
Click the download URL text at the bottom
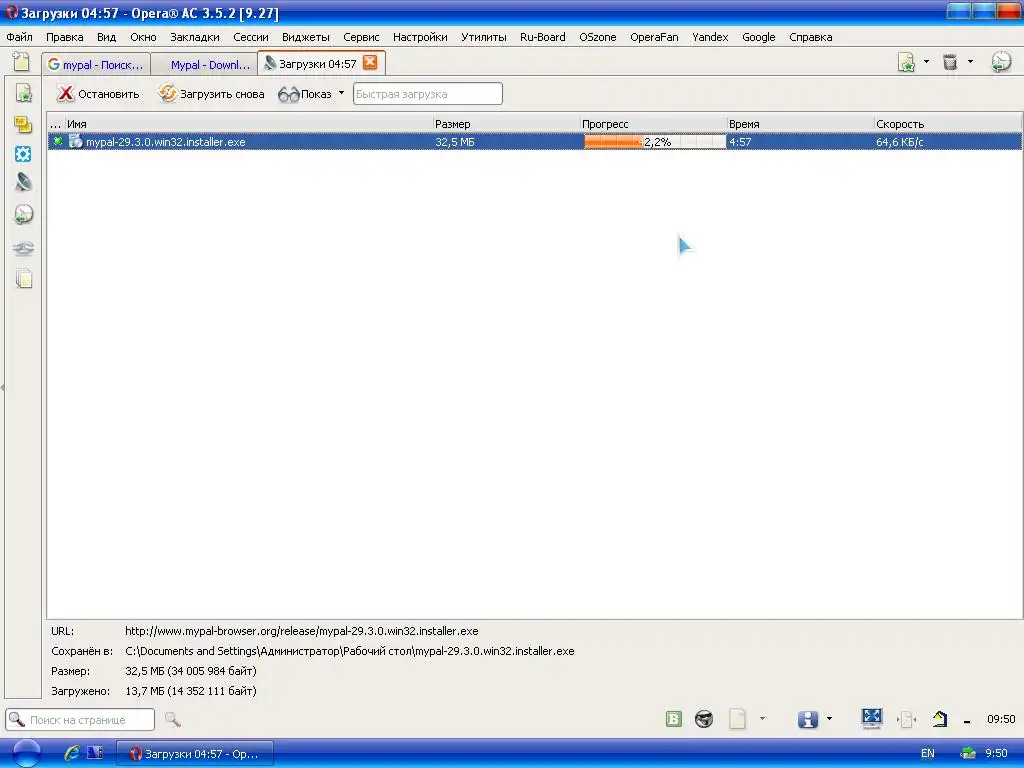click(x=302, y=631)
